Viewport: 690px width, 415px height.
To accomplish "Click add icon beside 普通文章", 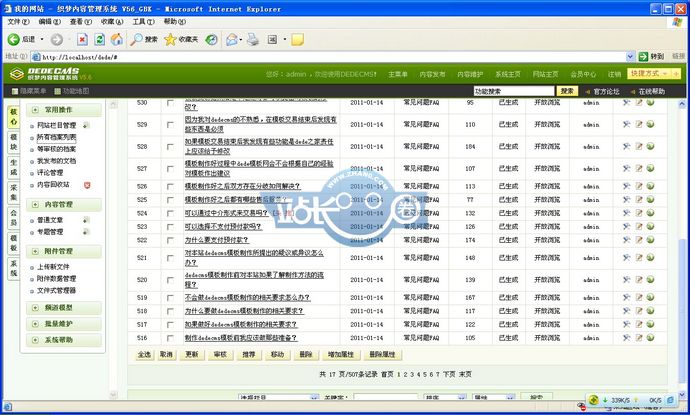I will pyautogui.click(x=86, y=220).
